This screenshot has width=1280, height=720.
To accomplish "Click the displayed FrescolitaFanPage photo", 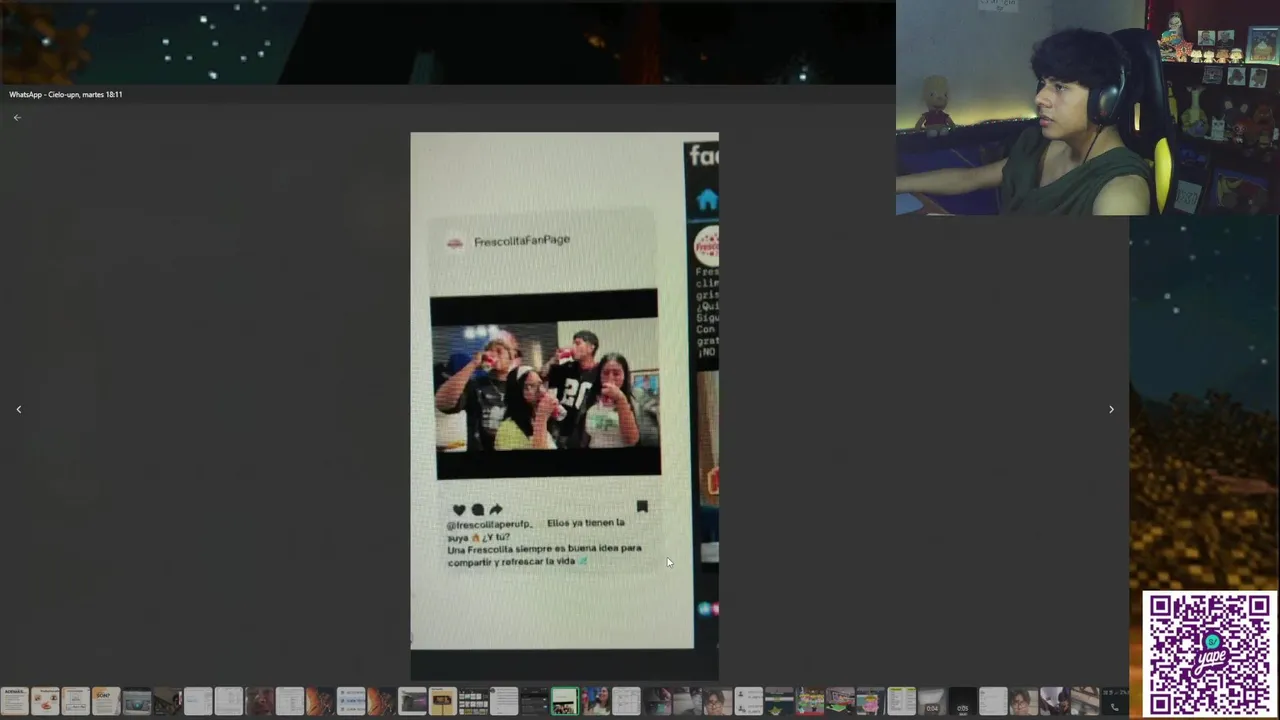I will (x=564, y=406).
